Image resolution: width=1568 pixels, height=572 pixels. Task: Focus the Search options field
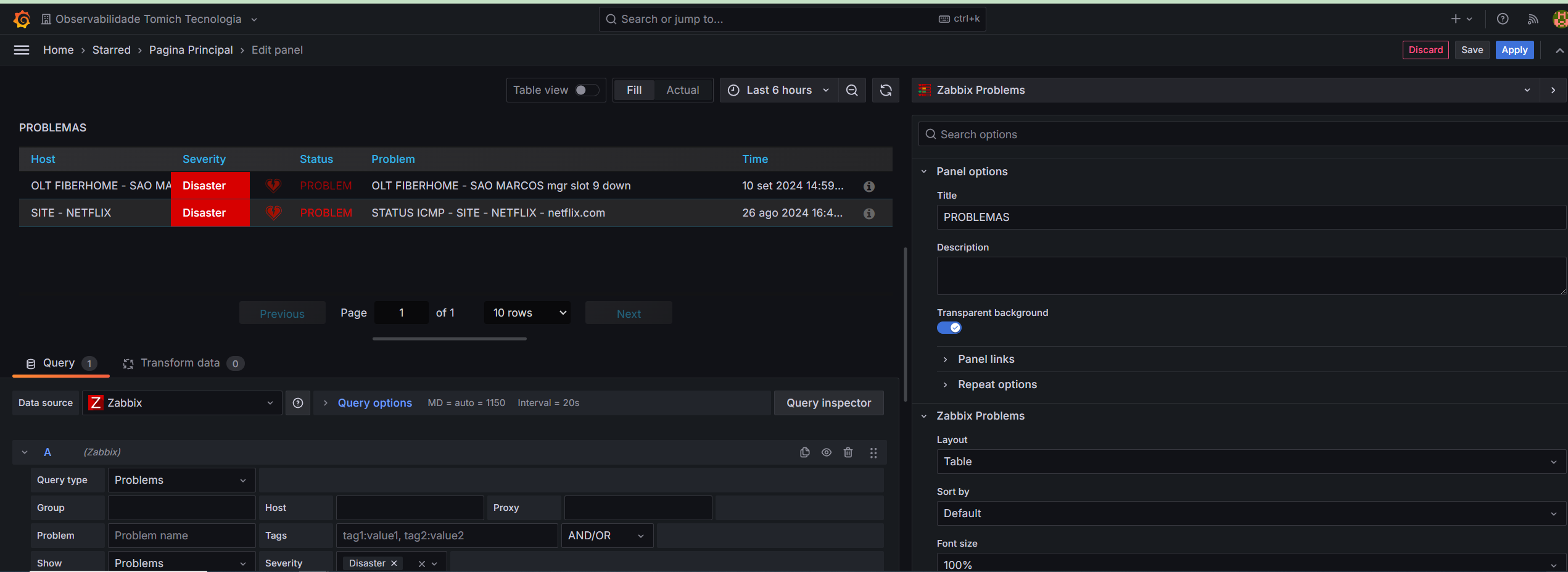pos(1243,134)
